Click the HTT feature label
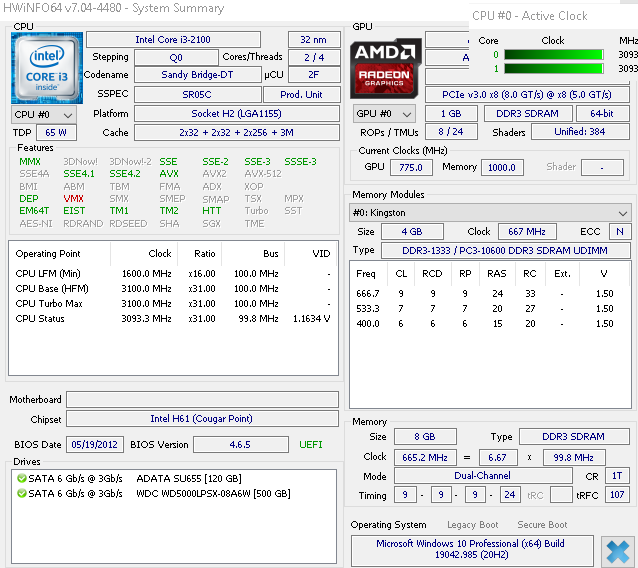Viewport: 638px width, 568px height. click(212, 211)
